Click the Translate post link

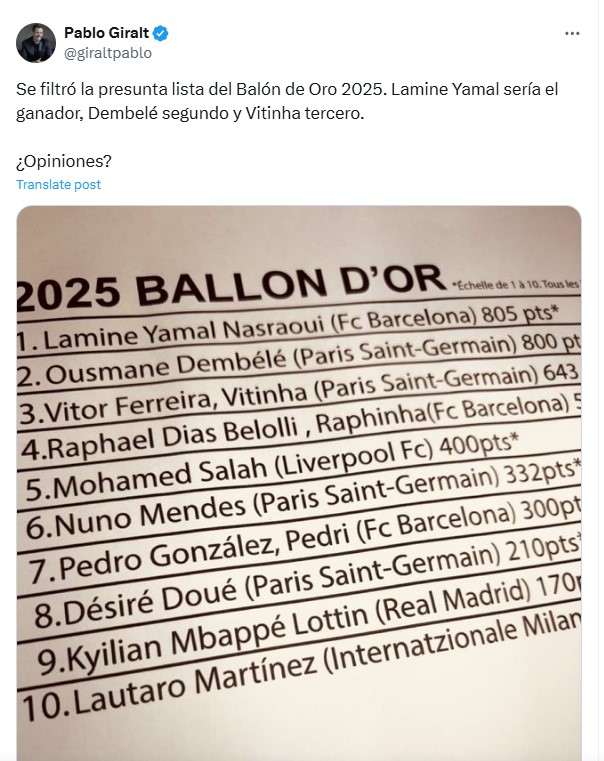tap(58, 184)
